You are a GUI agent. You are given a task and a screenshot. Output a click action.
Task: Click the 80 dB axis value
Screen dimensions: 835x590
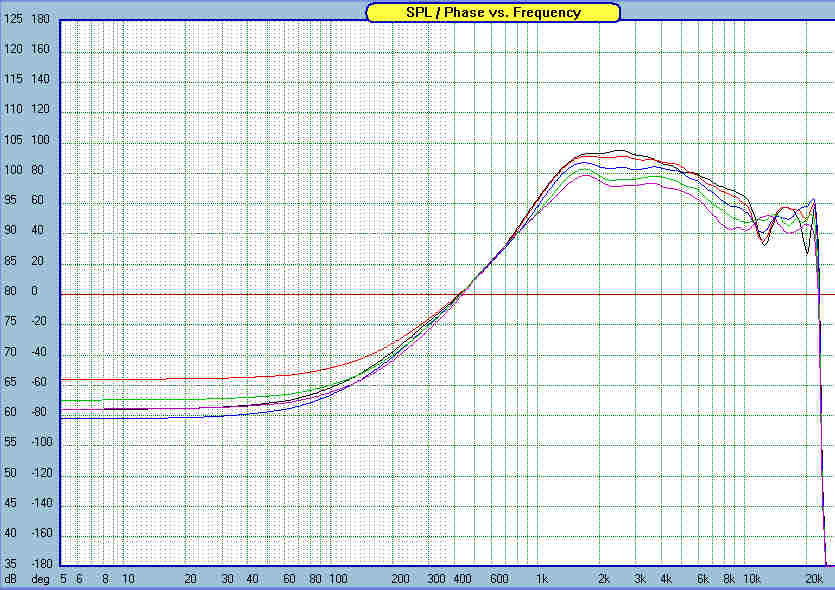11,291
